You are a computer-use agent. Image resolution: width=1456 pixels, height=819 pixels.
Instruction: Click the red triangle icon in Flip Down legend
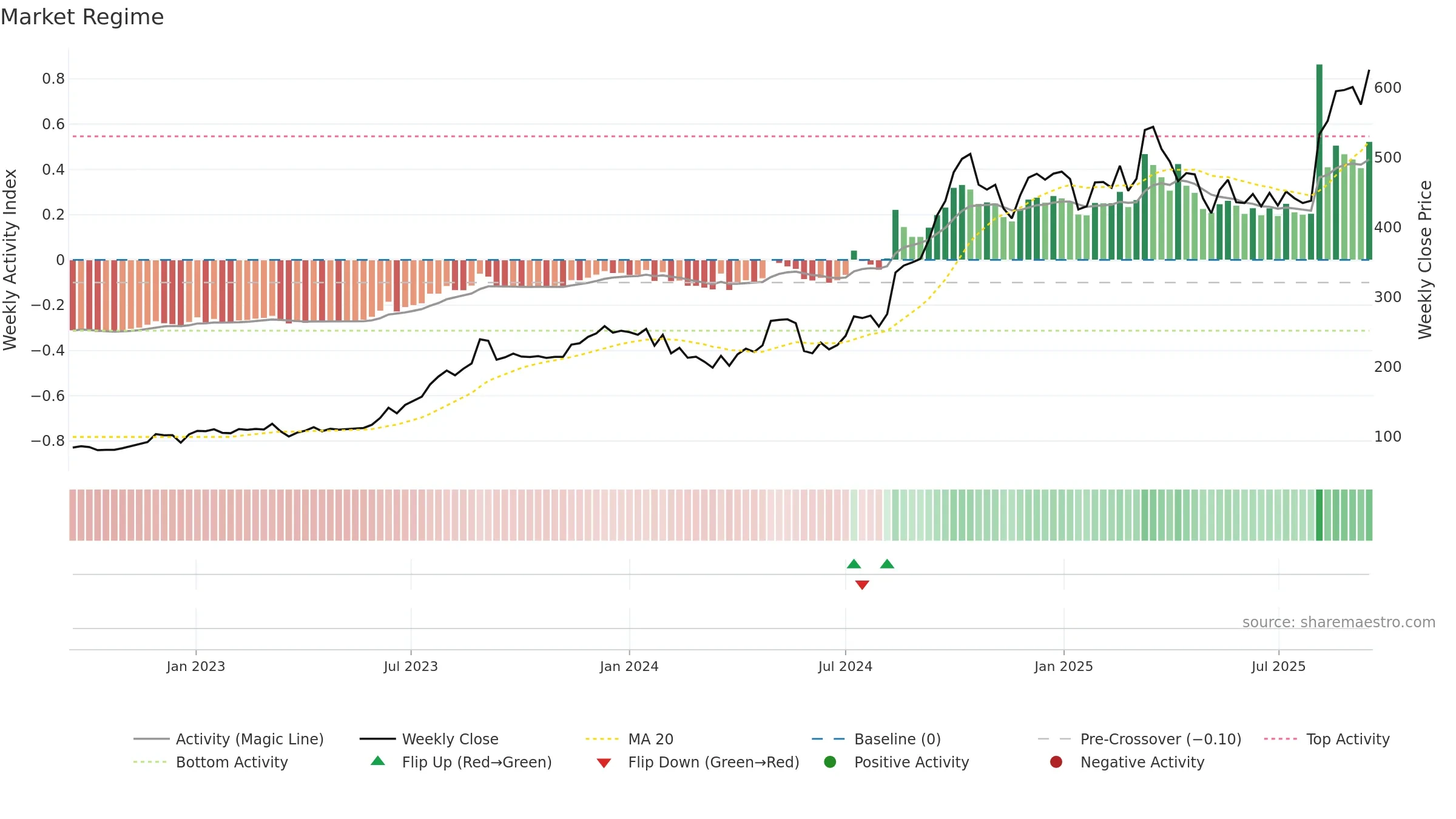pyautogui.click(x=604, y=763)
